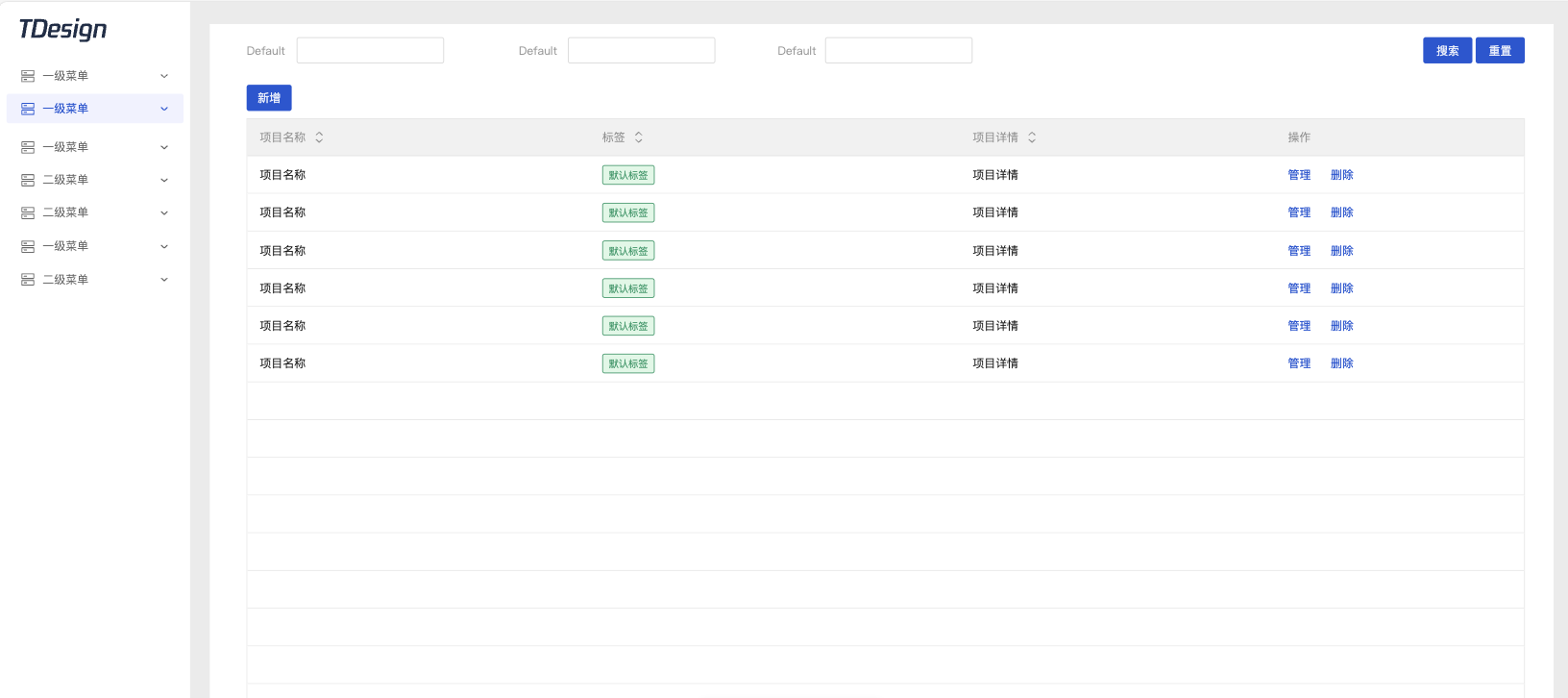Click the 项目详情 cell in last data row
1568x698 pixels.
[x=995, y=363]
